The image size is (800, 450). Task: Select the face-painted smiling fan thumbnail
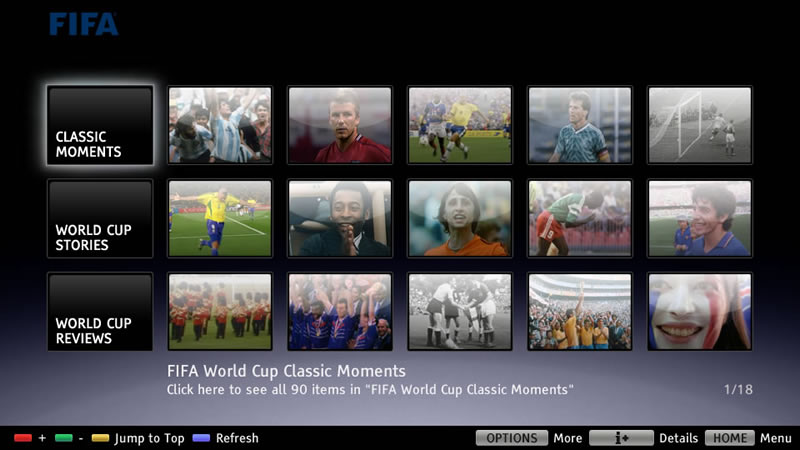click(x=700, y=312)
